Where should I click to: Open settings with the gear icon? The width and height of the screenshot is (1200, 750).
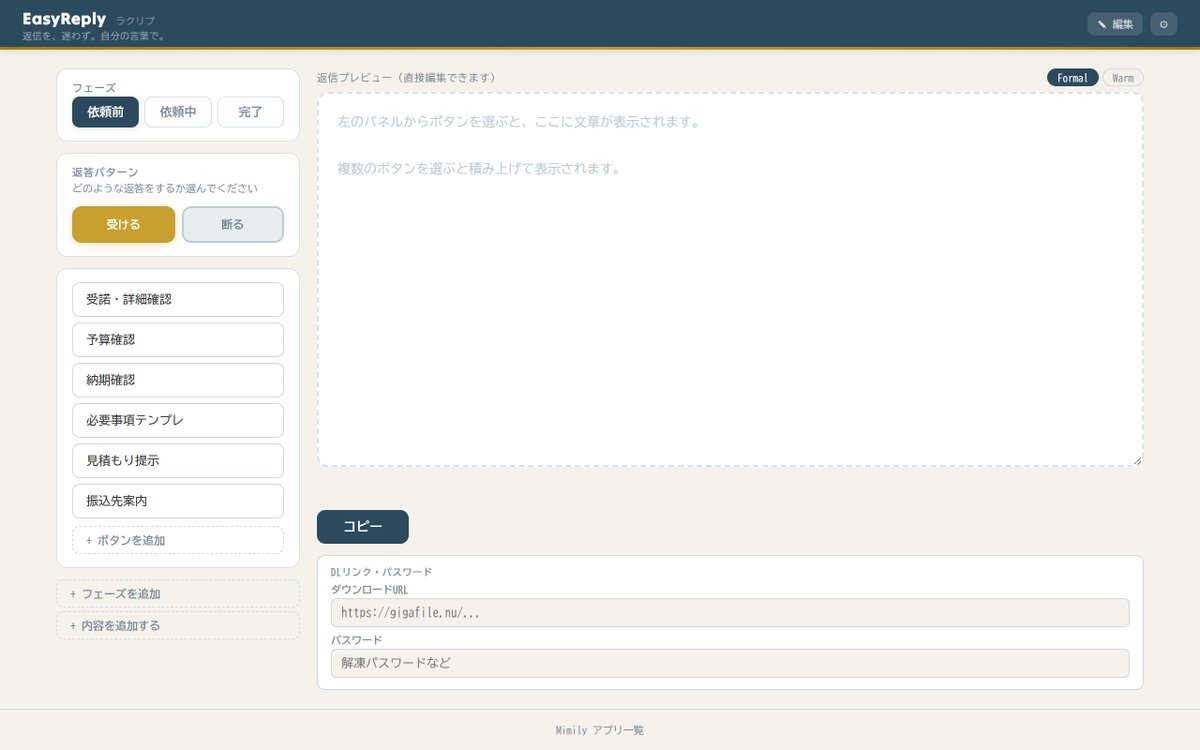tap(1163, 24)
